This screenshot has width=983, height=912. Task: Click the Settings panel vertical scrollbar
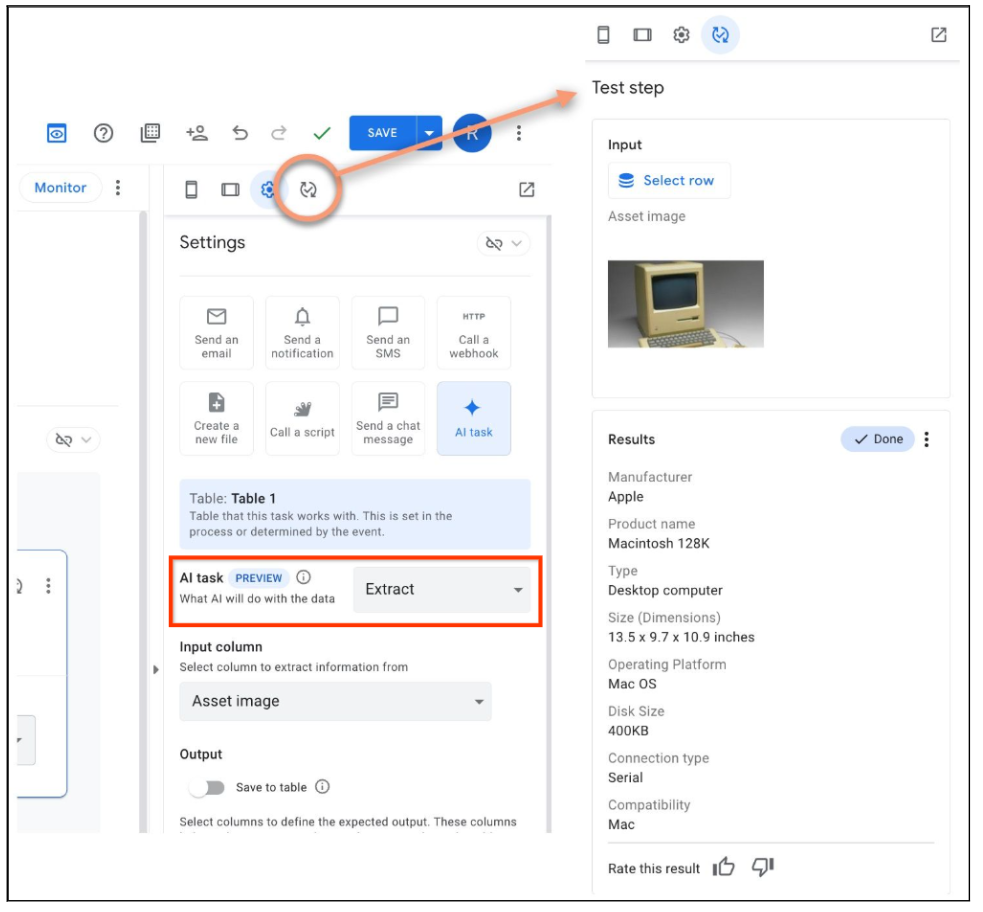pyautogui.click(x=549, y=523)
